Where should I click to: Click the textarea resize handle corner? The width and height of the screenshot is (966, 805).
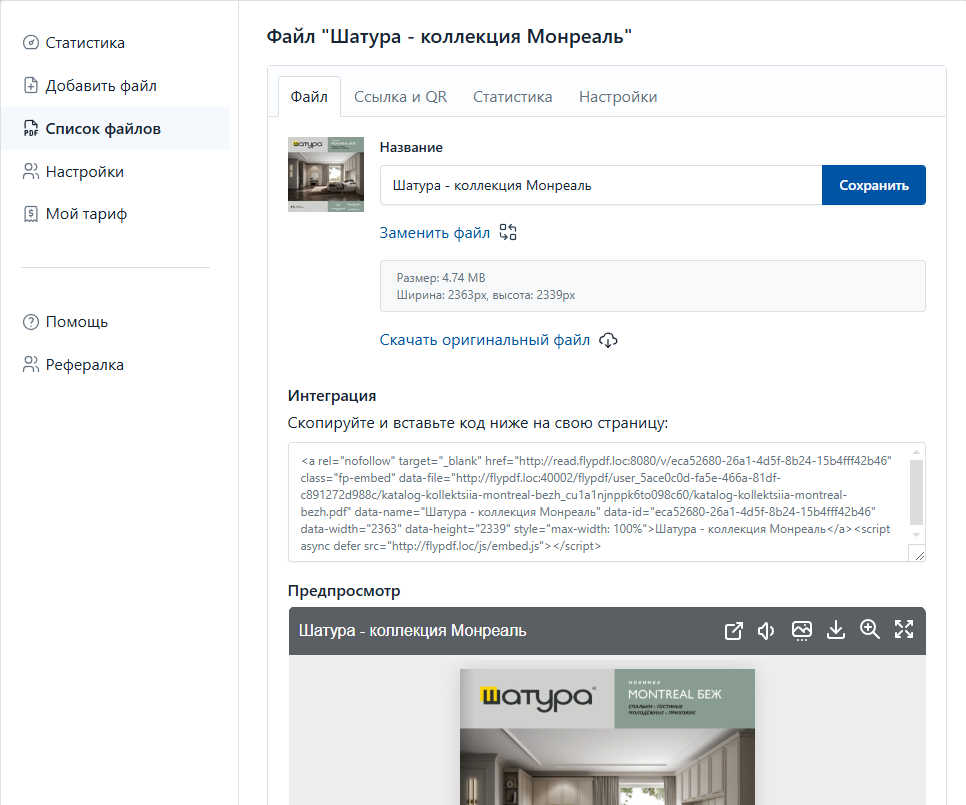pyautogui.click(x=919, y=556)
